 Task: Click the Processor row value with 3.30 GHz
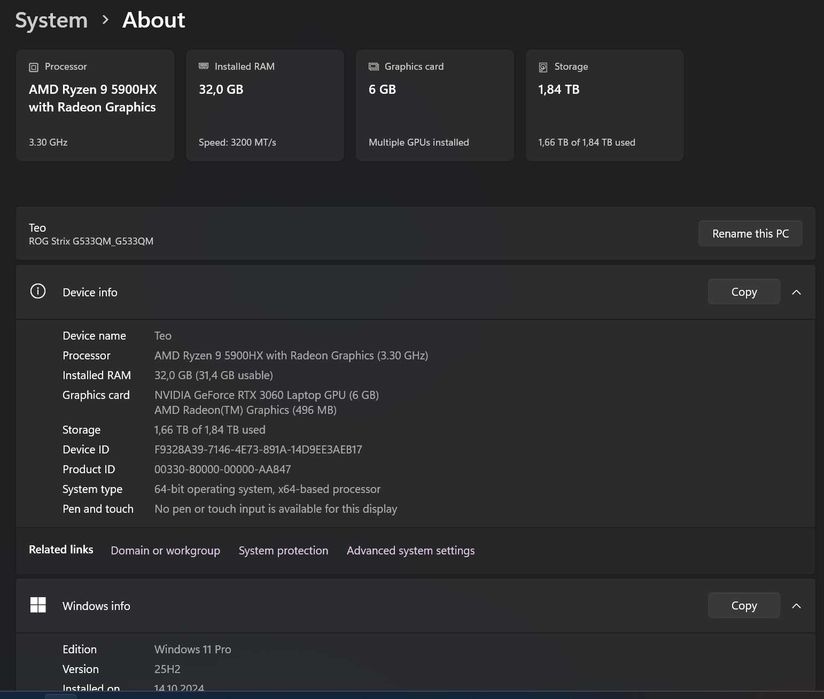coord(291,355)
